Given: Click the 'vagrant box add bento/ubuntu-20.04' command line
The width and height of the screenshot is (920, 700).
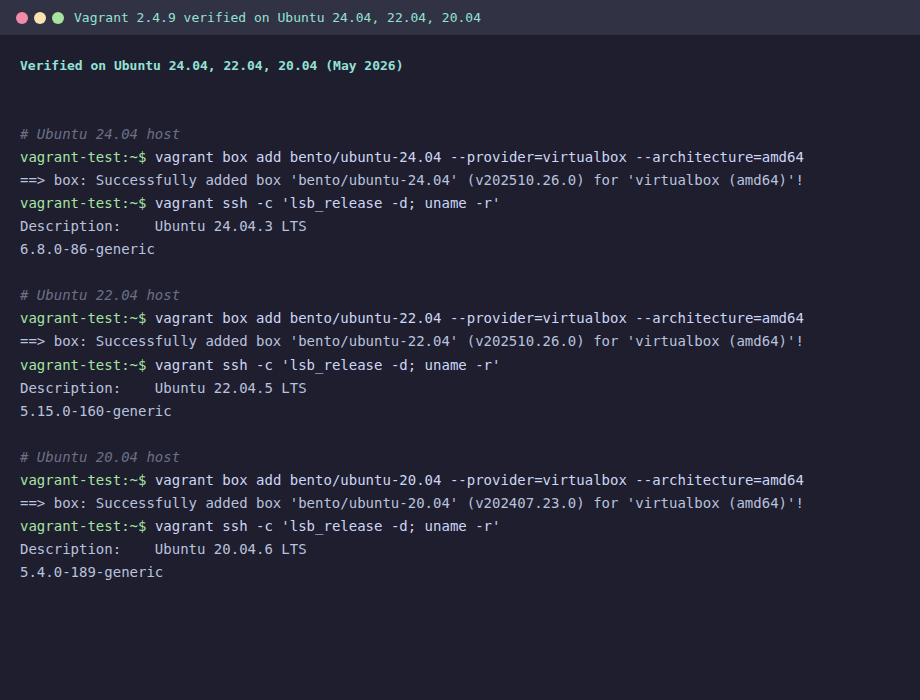Looking at the screenshot, I should pyautogui.click(x=412, y=481).
